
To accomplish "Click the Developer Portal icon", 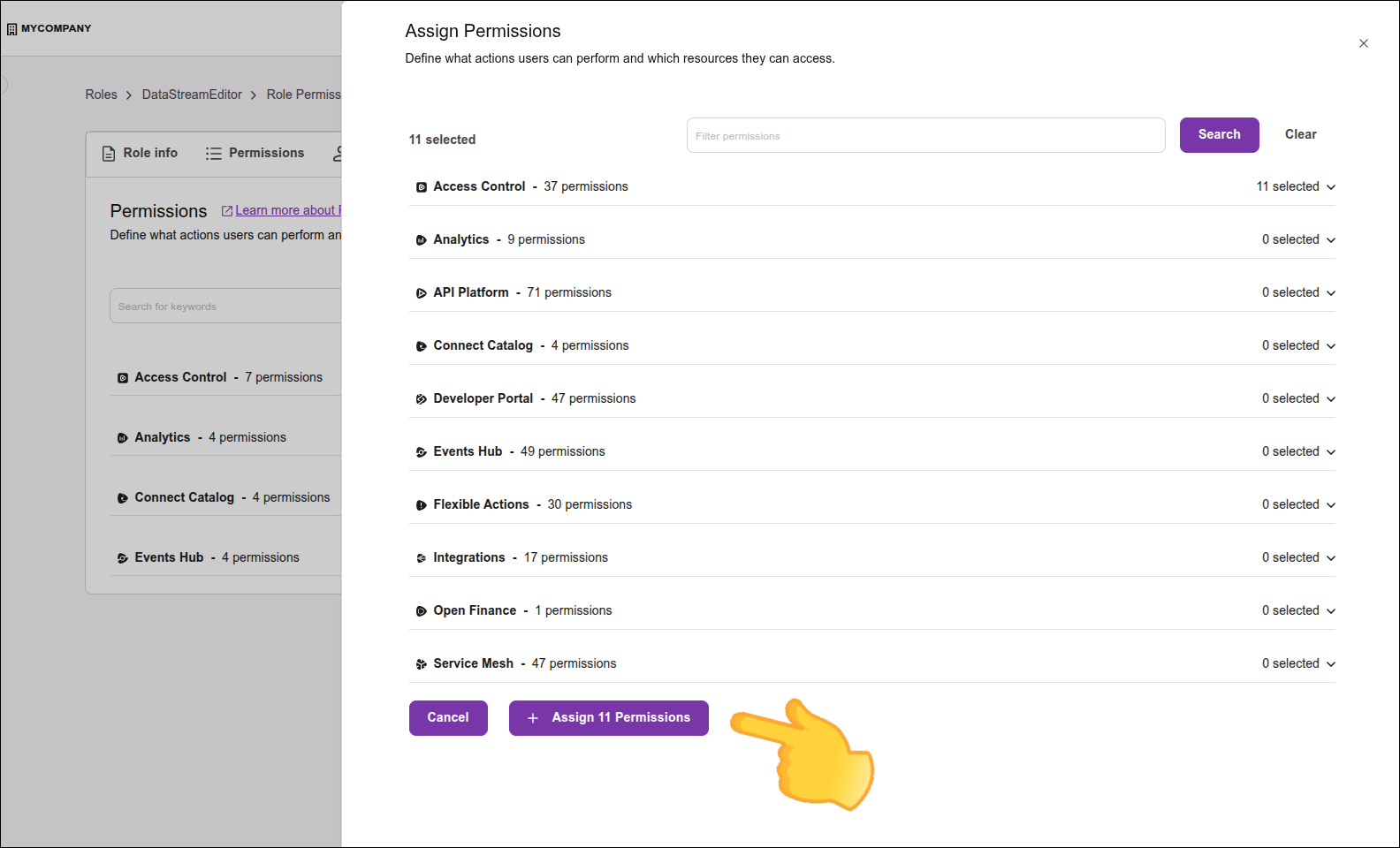I will (421, 398).
